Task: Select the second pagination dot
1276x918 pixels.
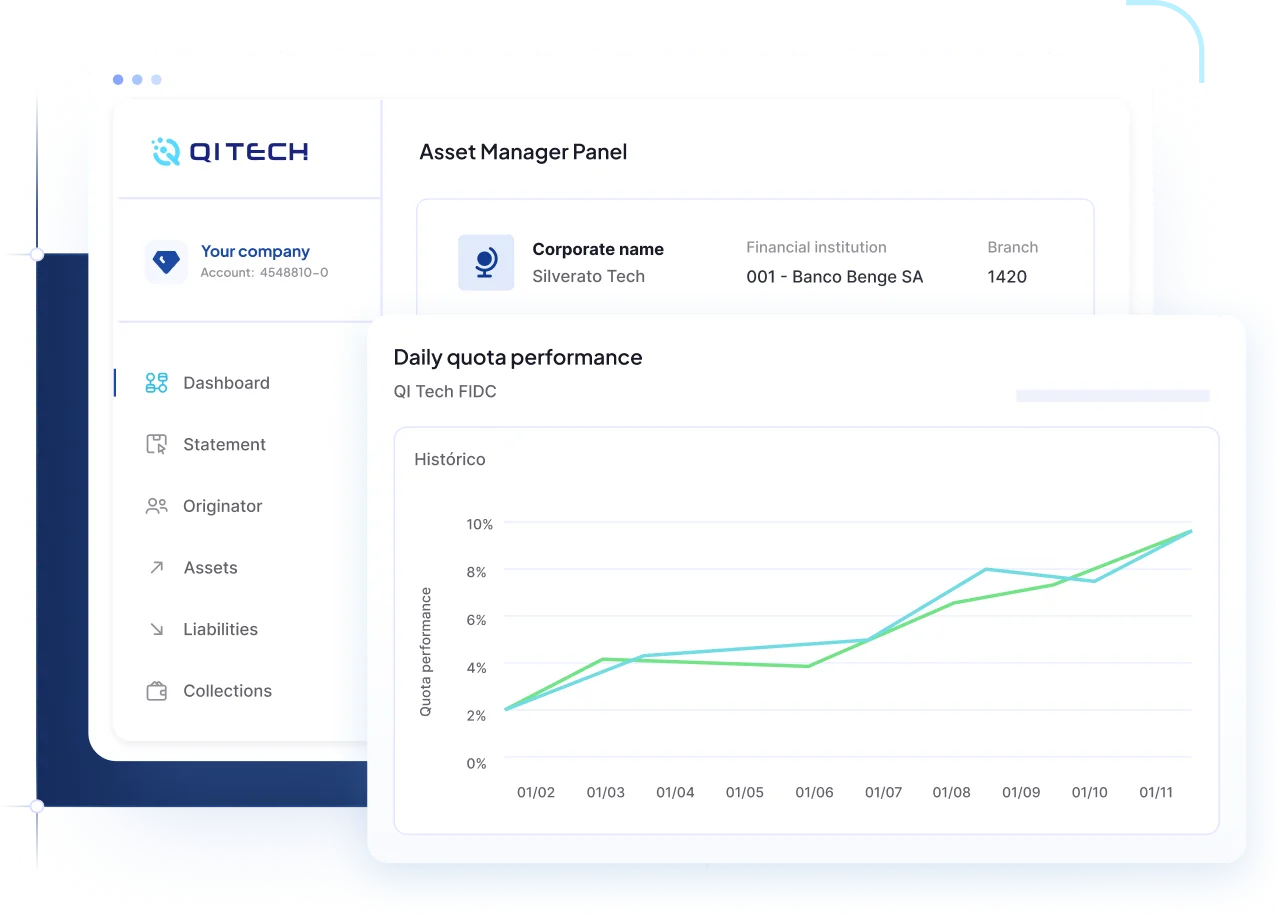Action: [x=137, y=79]
